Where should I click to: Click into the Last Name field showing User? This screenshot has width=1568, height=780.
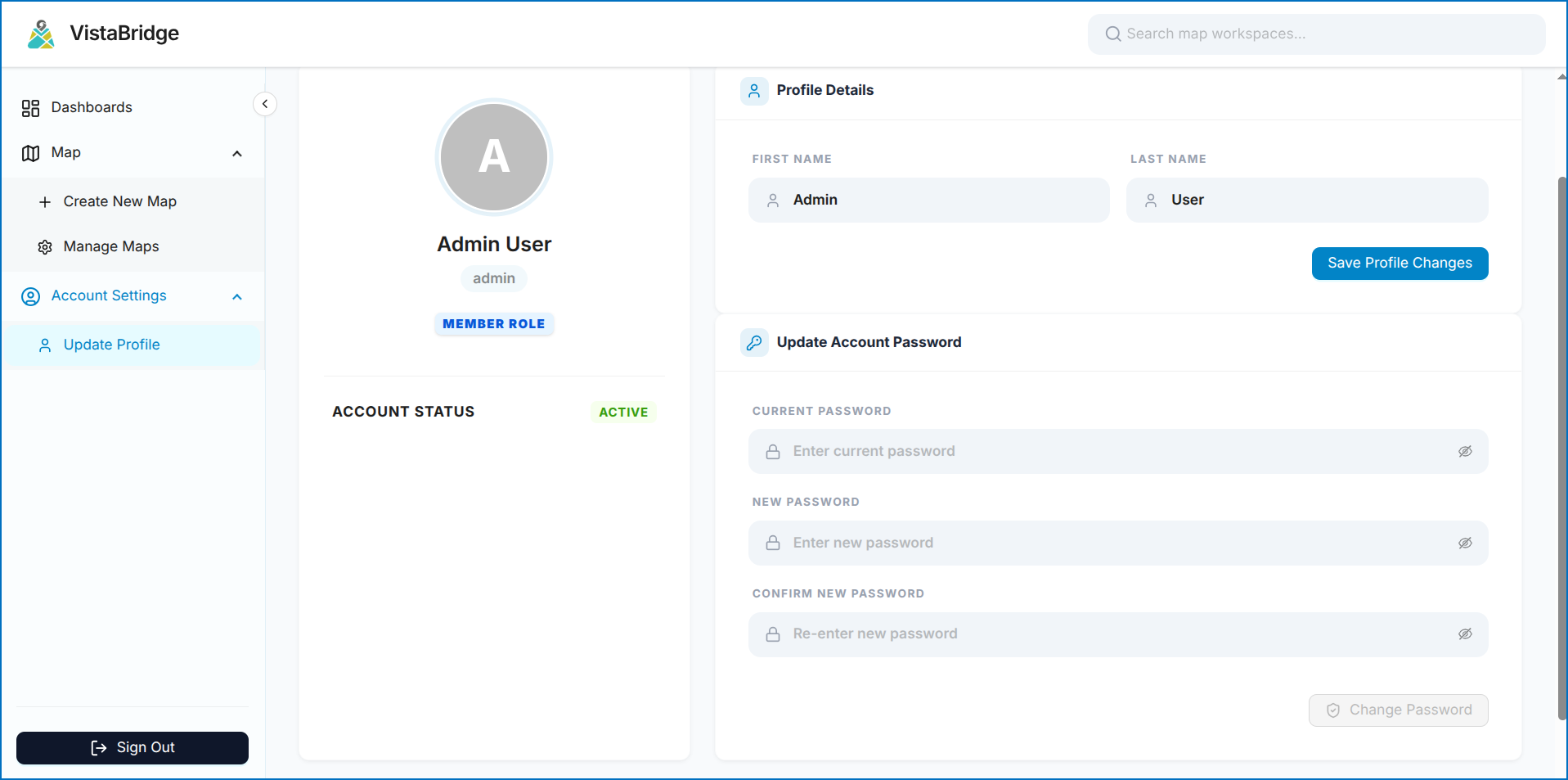pos(1306,201)
